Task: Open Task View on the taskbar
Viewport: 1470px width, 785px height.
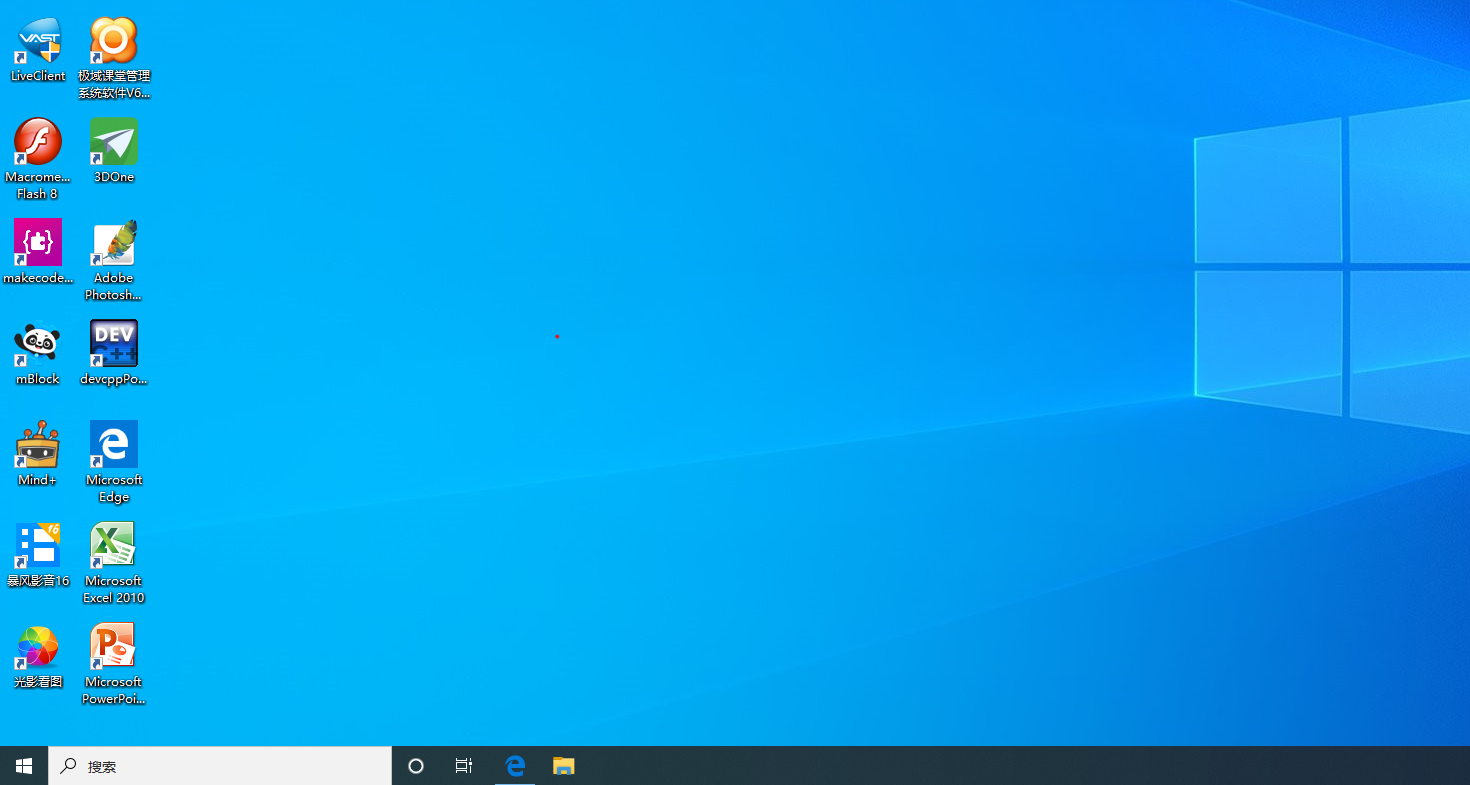Action: point(464,766)
